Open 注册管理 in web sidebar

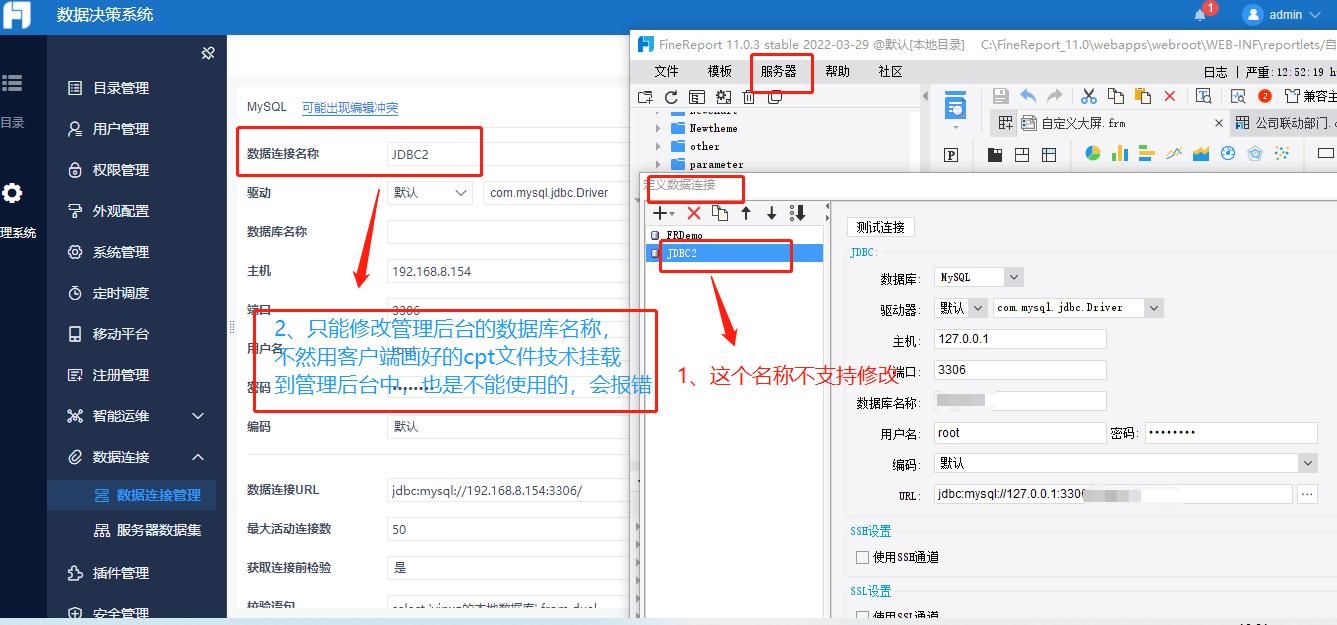point(120,375)
